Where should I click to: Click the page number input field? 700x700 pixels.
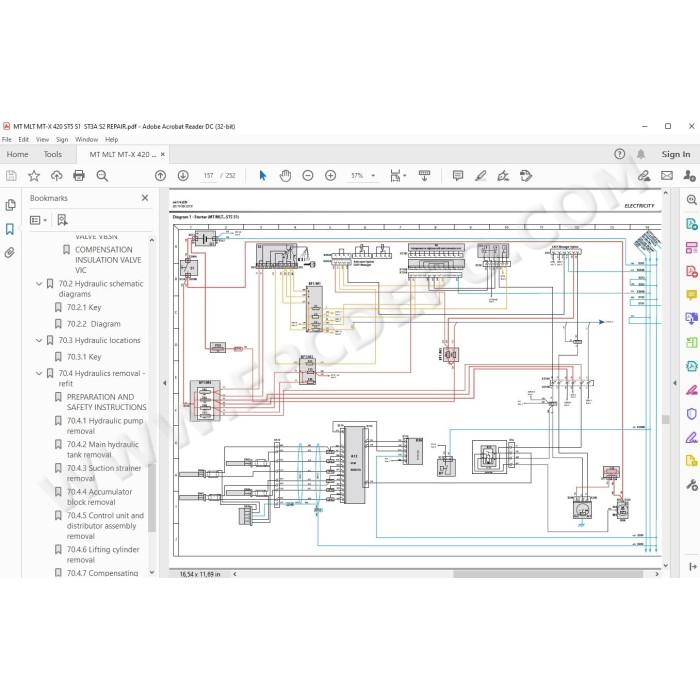pos(208,175)
